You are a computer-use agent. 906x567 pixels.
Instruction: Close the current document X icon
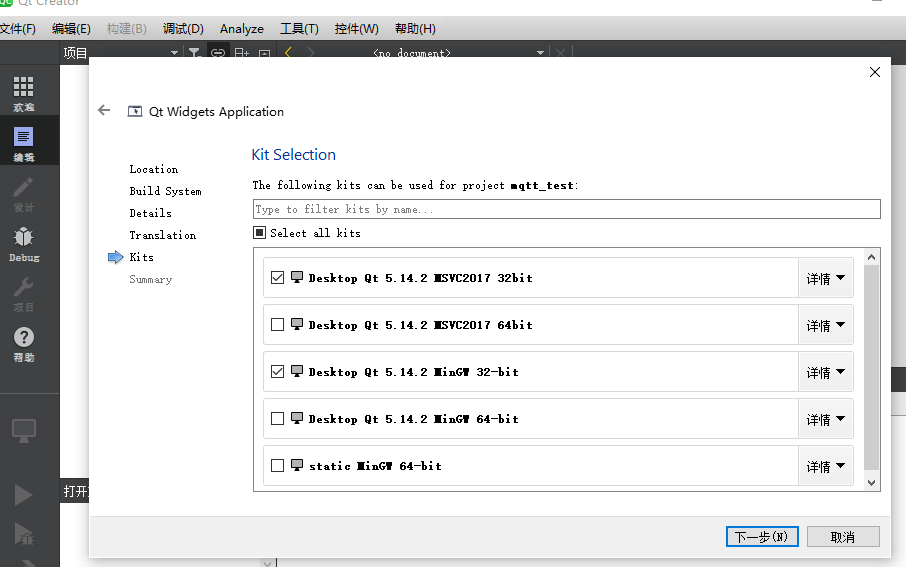560,53
